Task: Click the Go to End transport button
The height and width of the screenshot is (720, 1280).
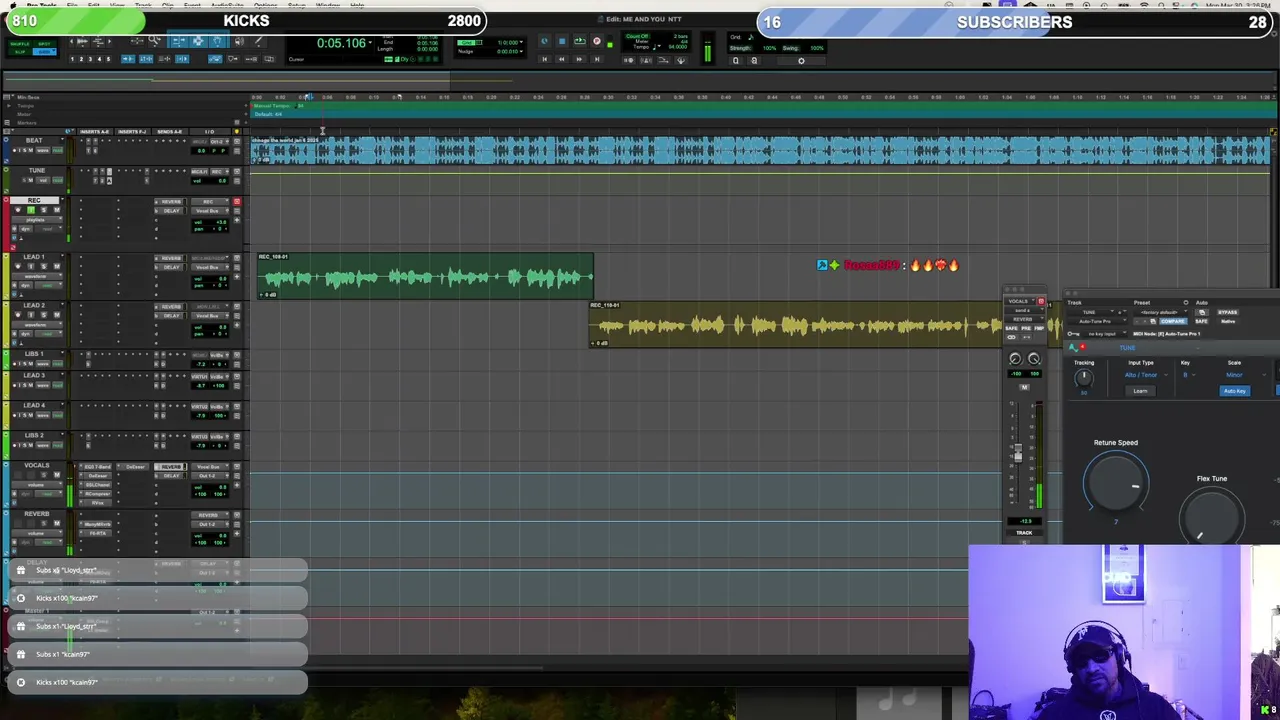Action: coord(597,59)
